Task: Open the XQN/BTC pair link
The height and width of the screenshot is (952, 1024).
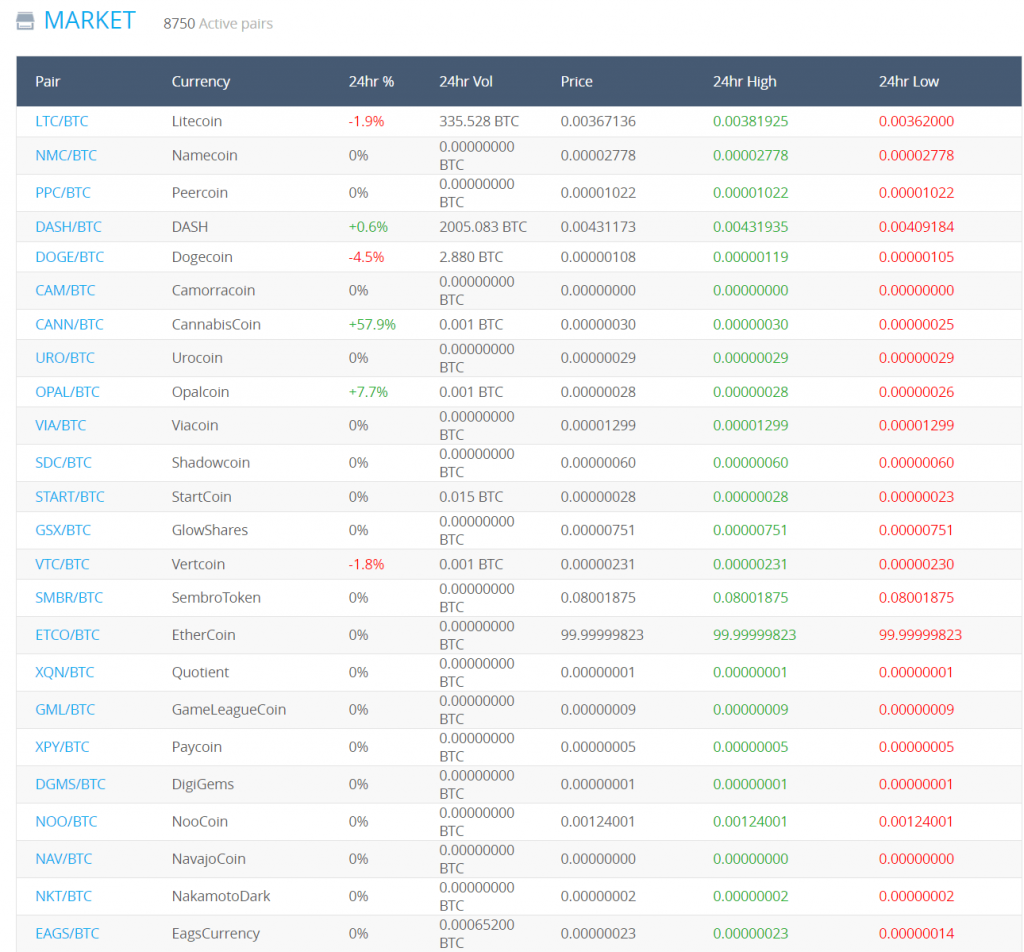Action: pos(65,672)
